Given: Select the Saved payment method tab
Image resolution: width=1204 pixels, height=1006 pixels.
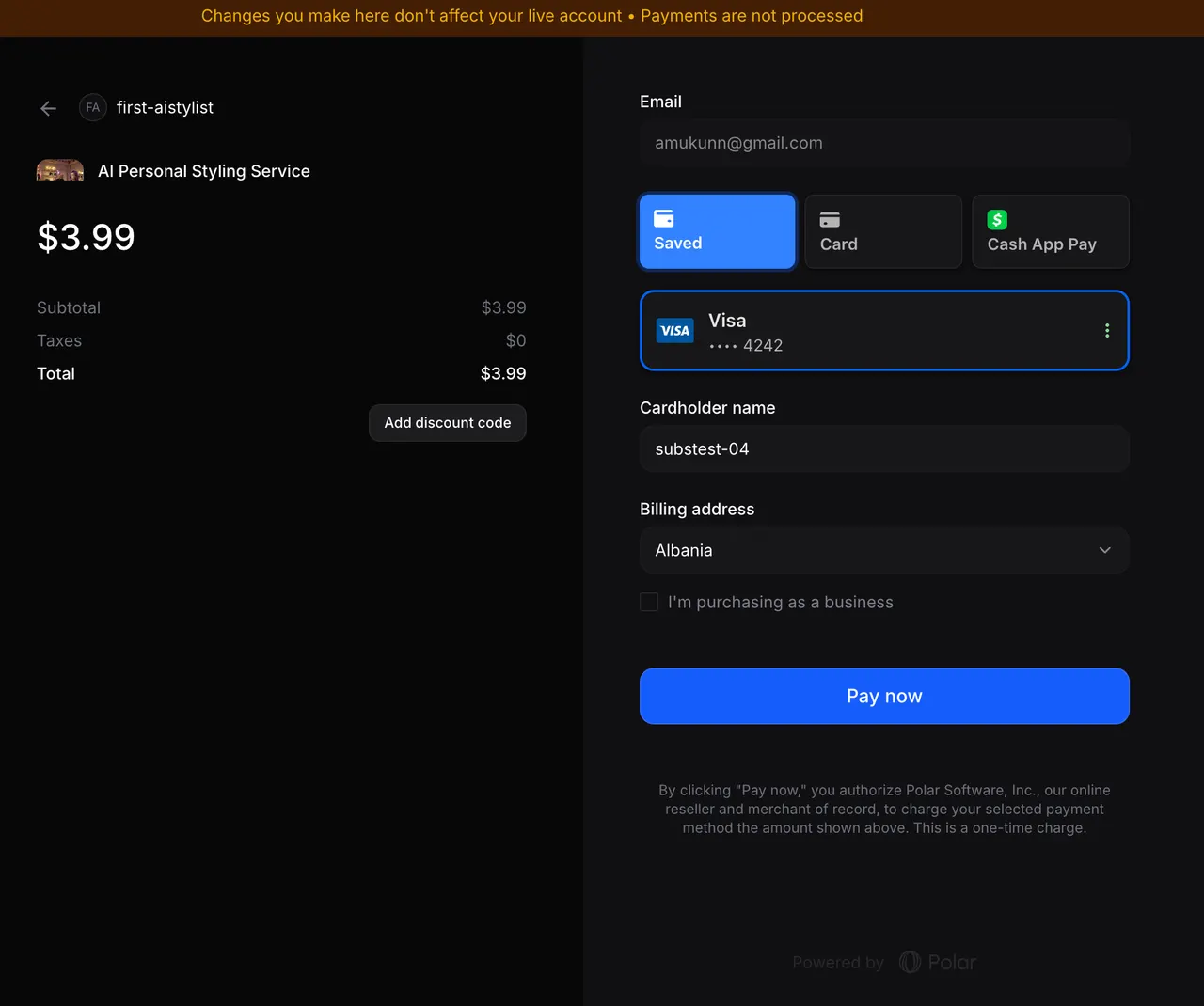Looking at the screenshot, I should click(x=718, y=232).
